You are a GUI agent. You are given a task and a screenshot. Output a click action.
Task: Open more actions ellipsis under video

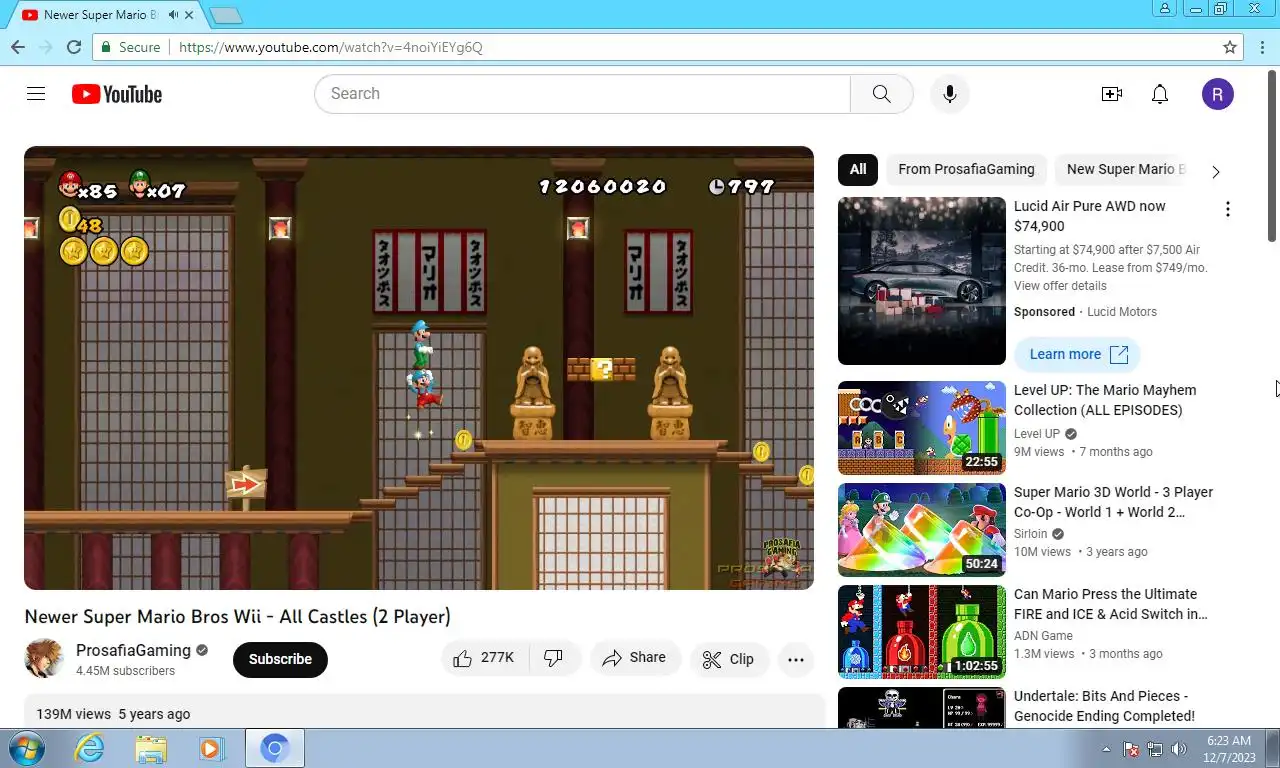point(796,659)
